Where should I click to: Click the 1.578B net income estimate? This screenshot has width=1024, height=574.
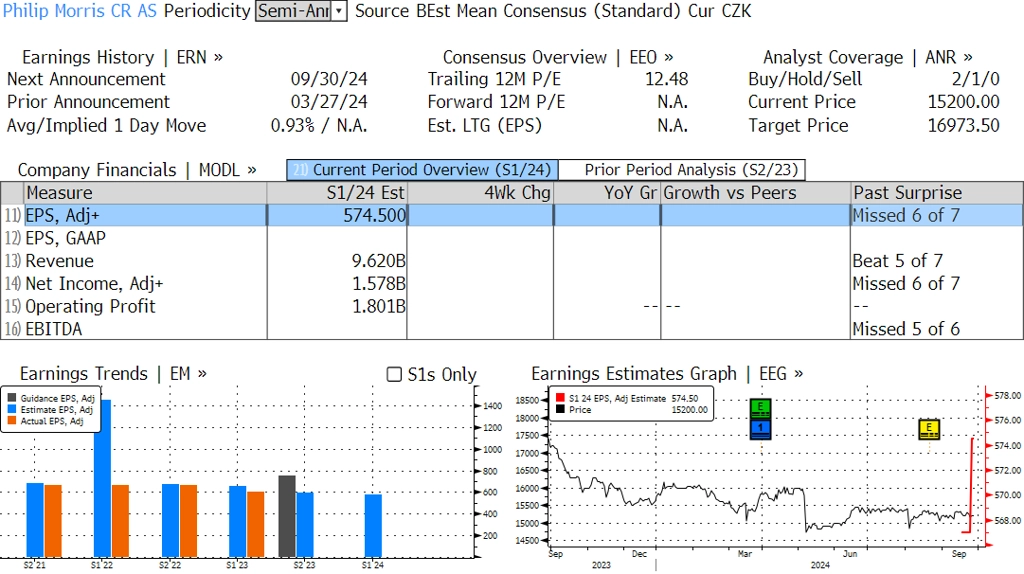[x=378, y=283]
